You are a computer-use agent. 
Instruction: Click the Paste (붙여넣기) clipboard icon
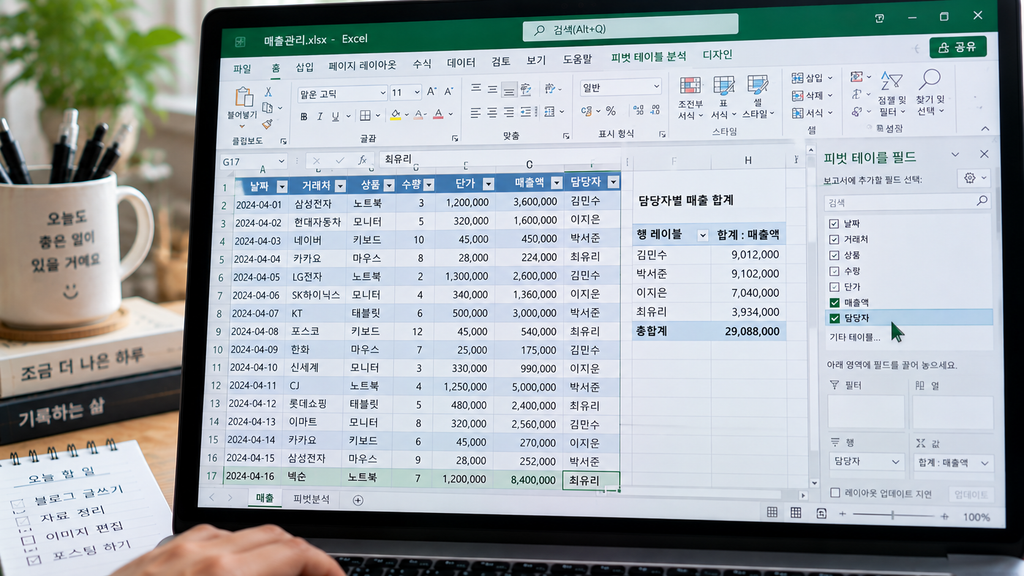click(244, 97)
